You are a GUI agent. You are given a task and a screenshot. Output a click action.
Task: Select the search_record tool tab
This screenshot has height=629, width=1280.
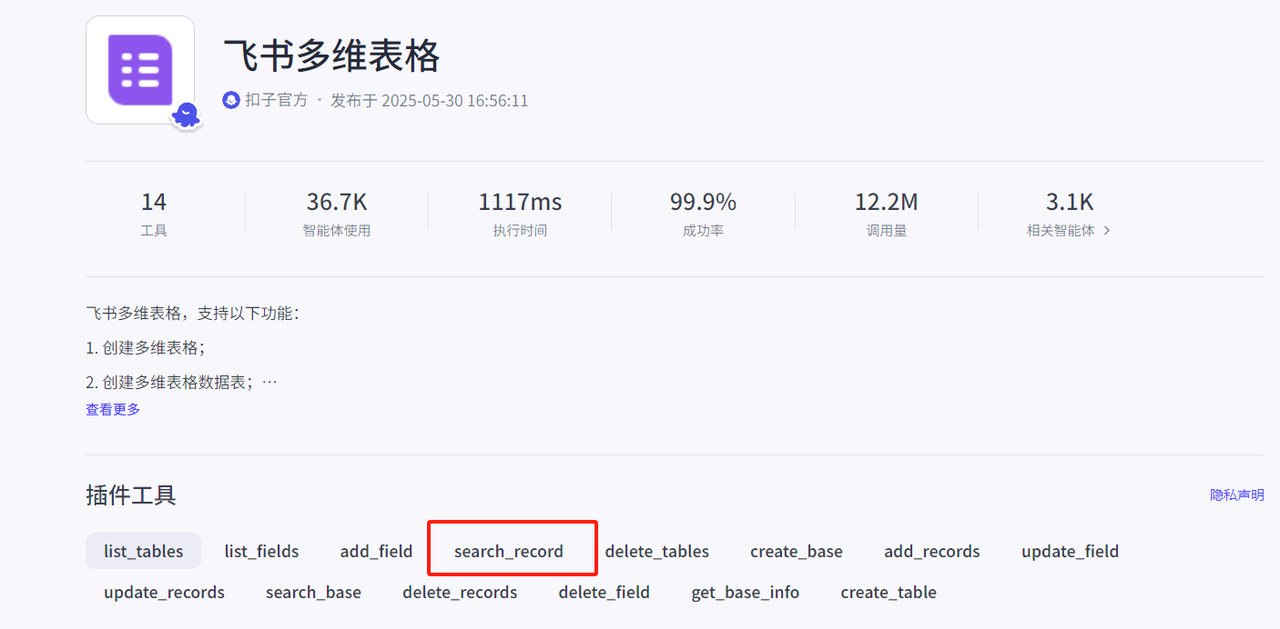click(x=508, y=551)
